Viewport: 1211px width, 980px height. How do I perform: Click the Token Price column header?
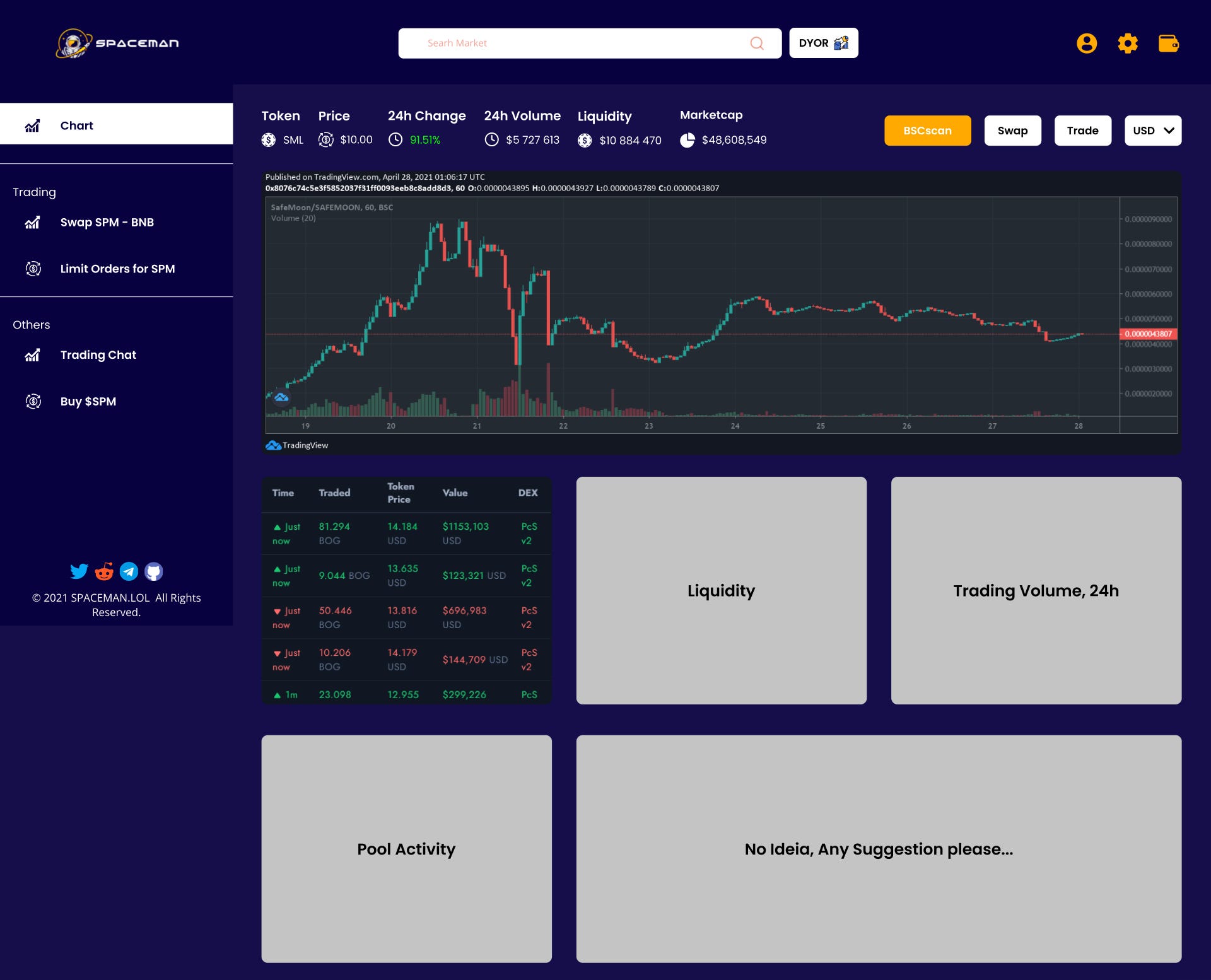[401, 493]
